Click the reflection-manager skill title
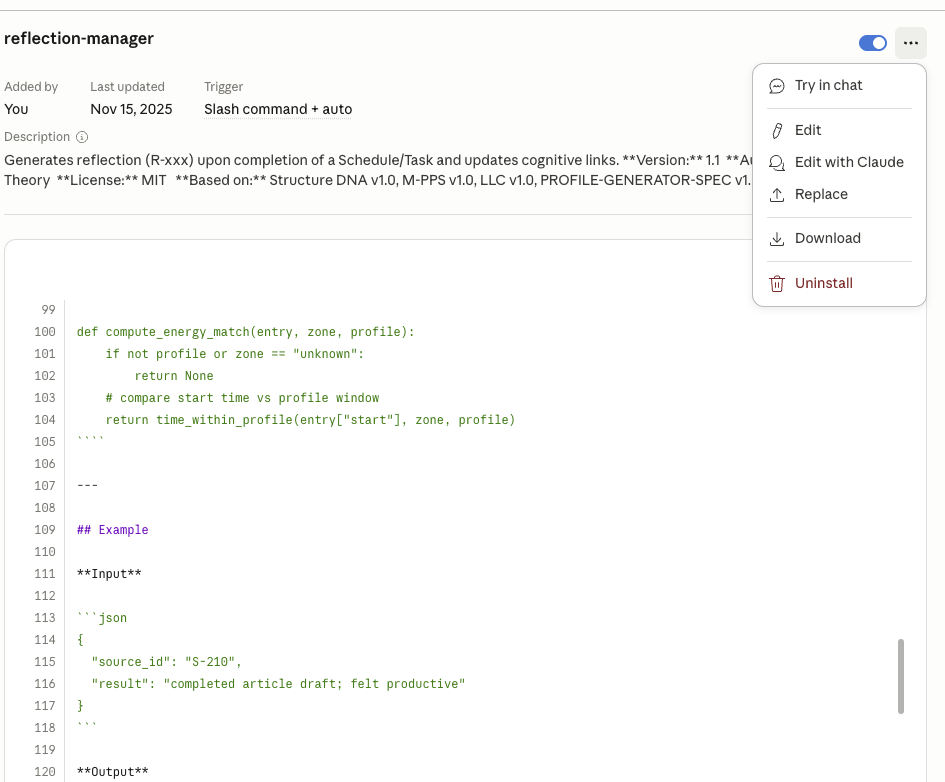The height and width of the screenshot is (782, 945). [79, 39]
